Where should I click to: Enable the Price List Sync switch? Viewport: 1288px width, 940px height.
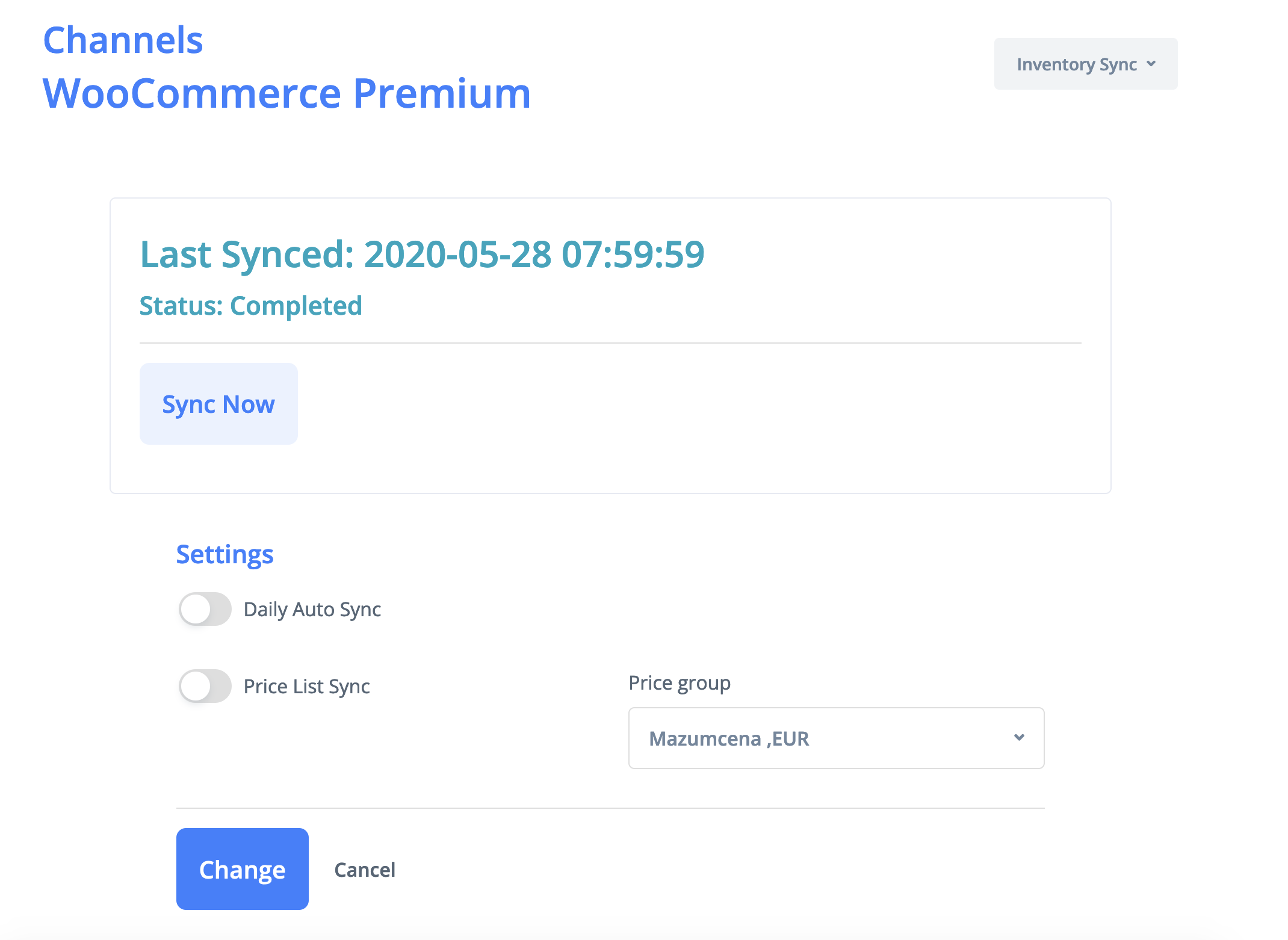tap(205, 686)
